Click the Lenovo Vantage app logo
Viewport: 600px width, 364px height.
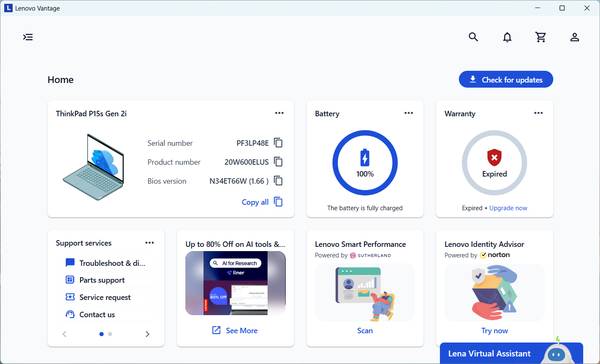tap(8, 8)
